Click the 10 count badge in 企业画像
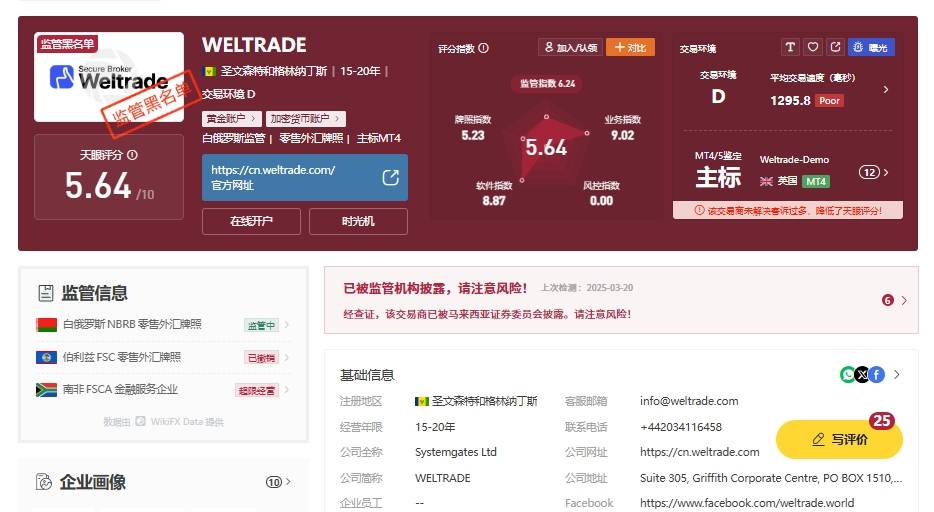934x512 pixels. 273,482
